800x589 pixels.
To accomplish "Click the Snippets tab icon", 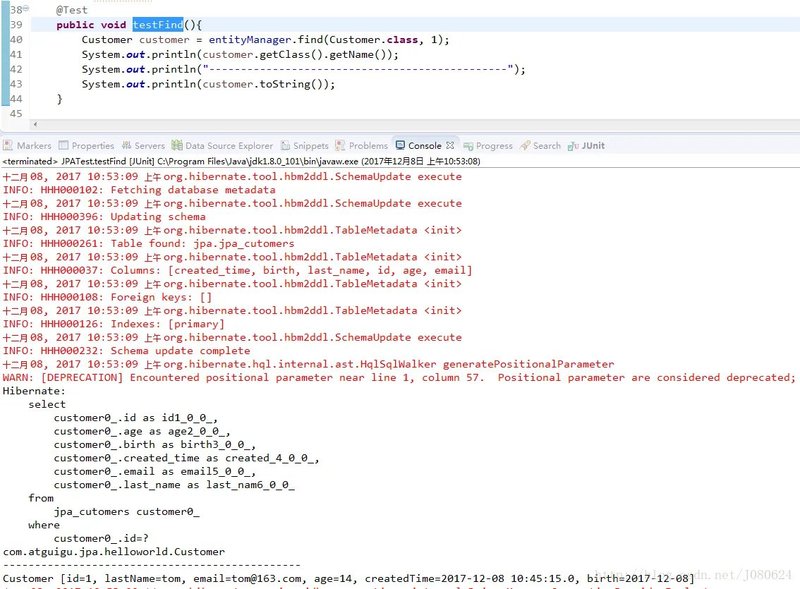I will pyautogui.click(x=285, y=145).
